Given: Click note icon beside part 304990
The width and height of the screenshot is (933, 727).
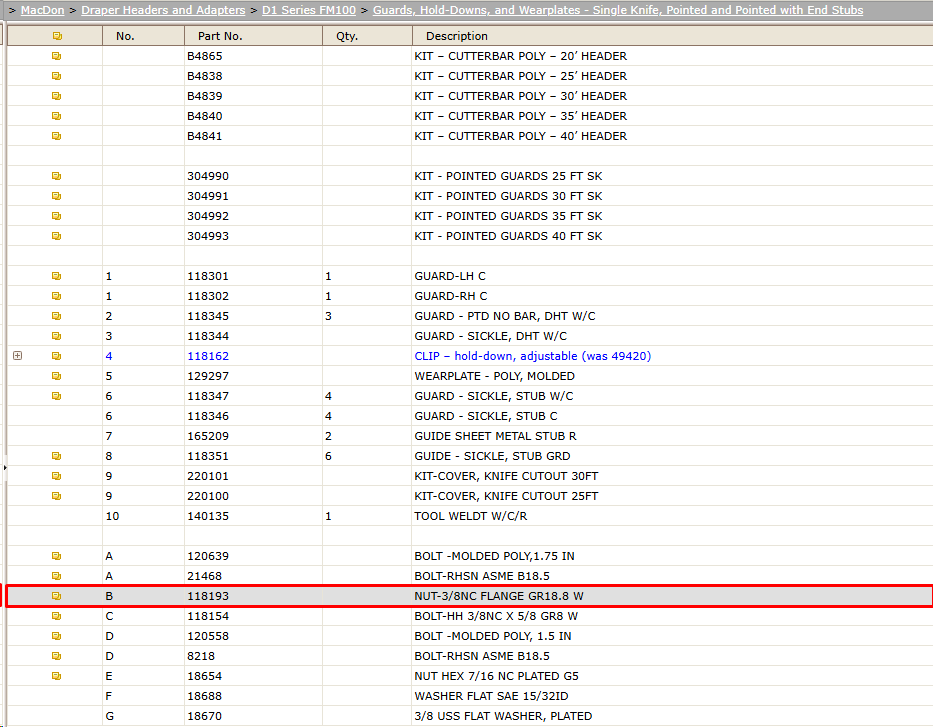Looking at the screenshot, I should 57,176.
